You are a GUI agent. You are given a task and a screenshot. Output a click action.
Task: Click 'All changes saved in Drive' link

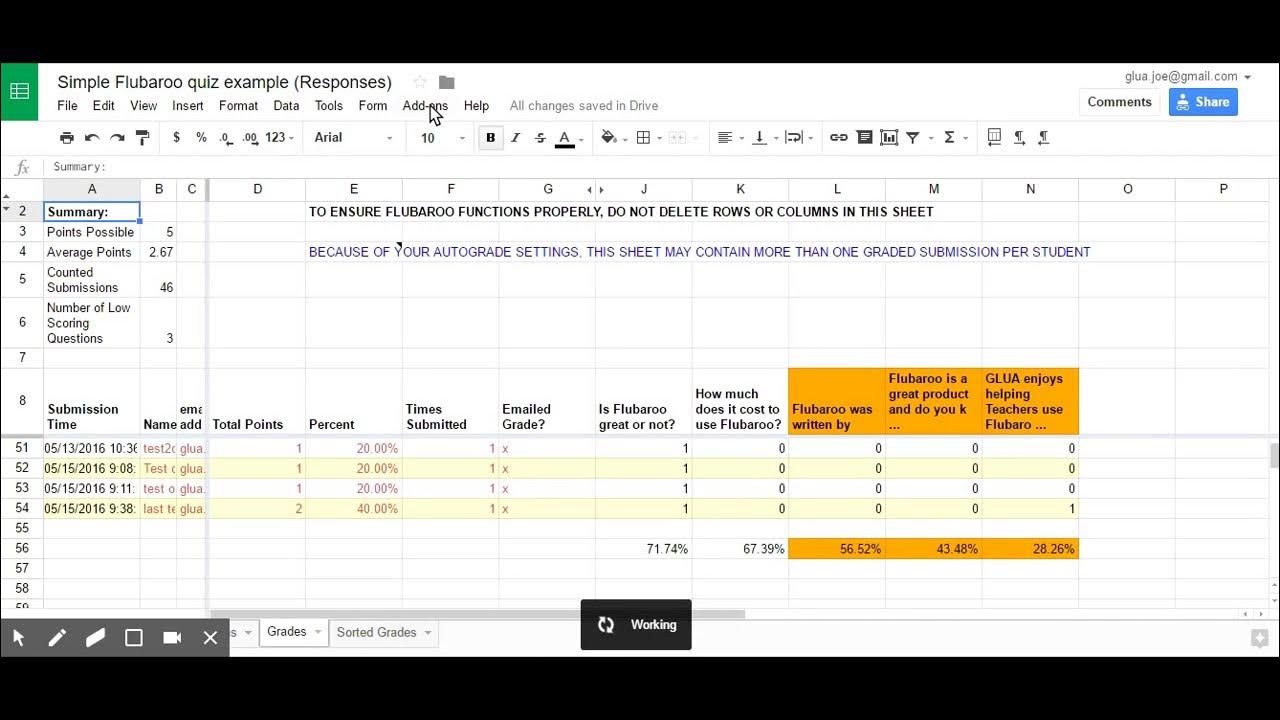584,106
